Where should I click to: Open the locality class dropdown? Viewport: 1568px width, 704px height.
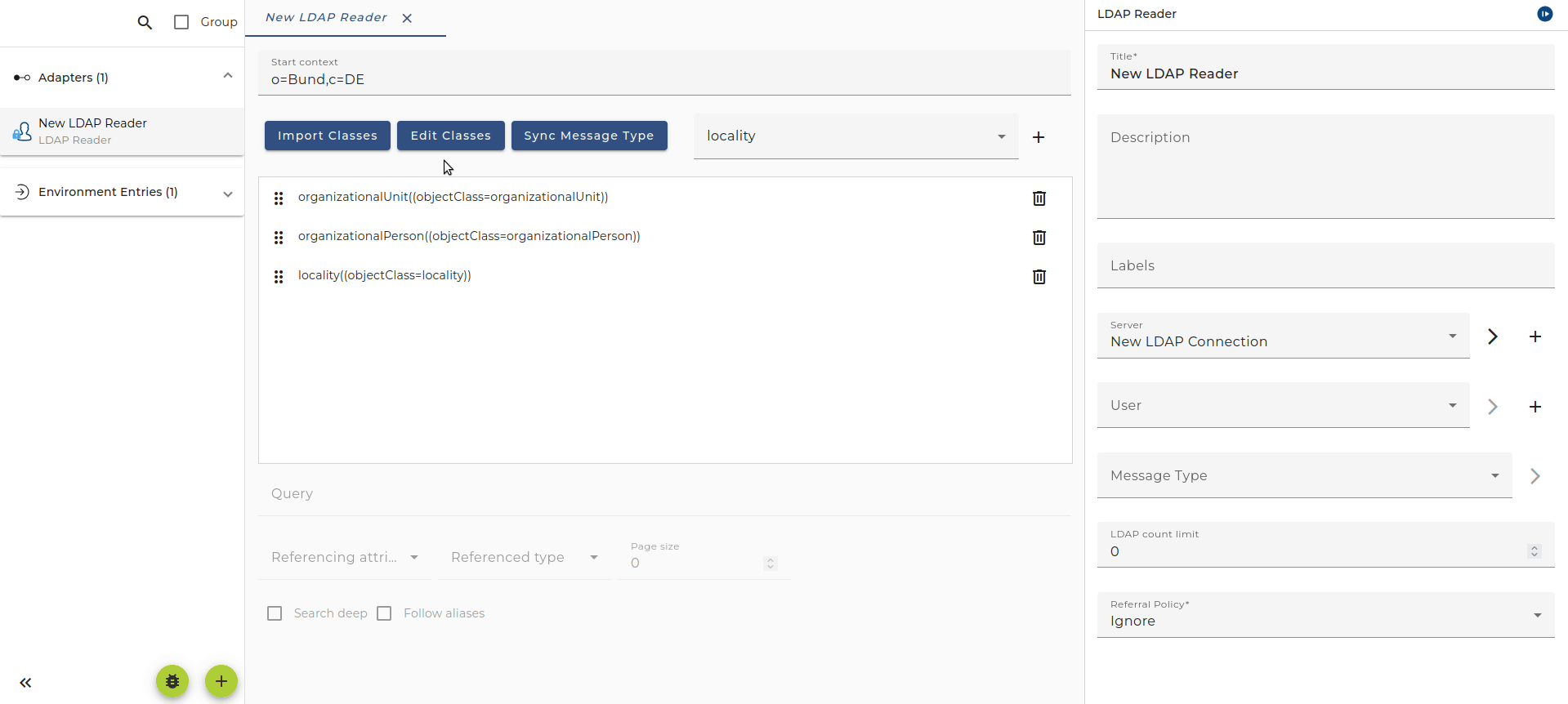coord(856,136)
